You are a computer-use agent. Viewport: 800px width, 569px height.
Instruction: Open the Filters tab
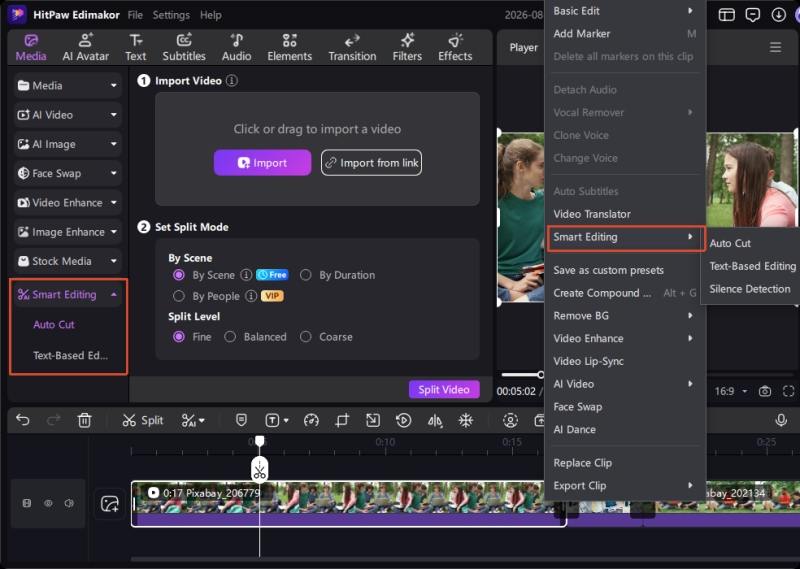point(407,47)
